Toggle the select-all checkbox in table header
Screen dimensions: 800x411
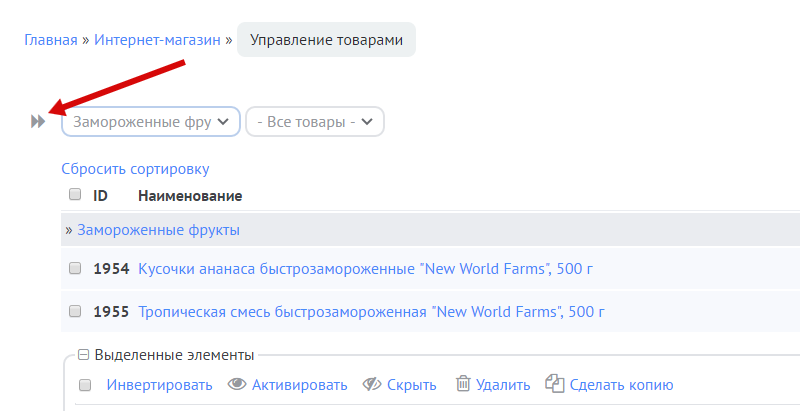coord(75,195)
